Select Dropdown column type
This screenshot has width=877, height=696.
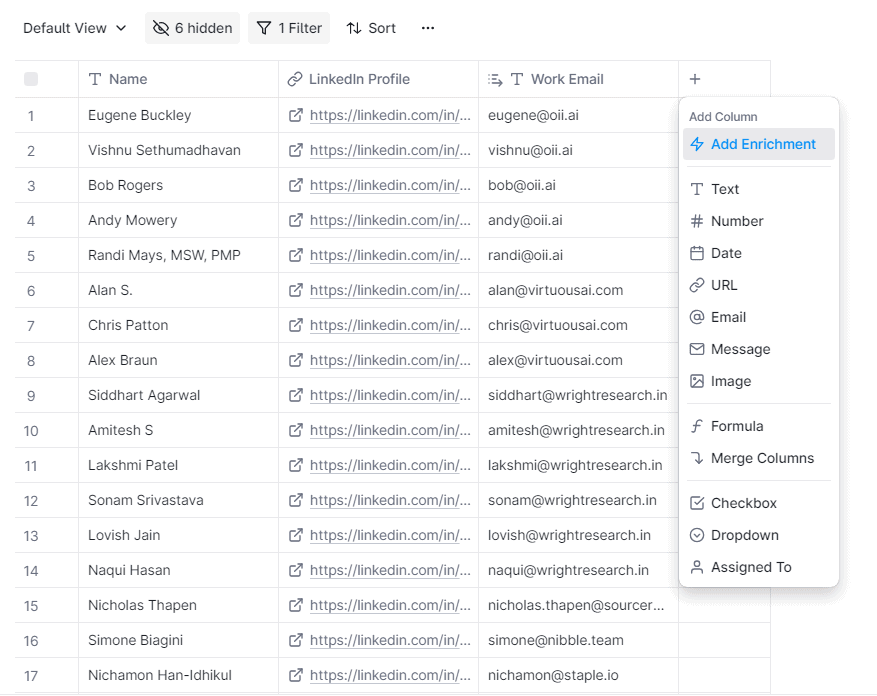[744, 535]
